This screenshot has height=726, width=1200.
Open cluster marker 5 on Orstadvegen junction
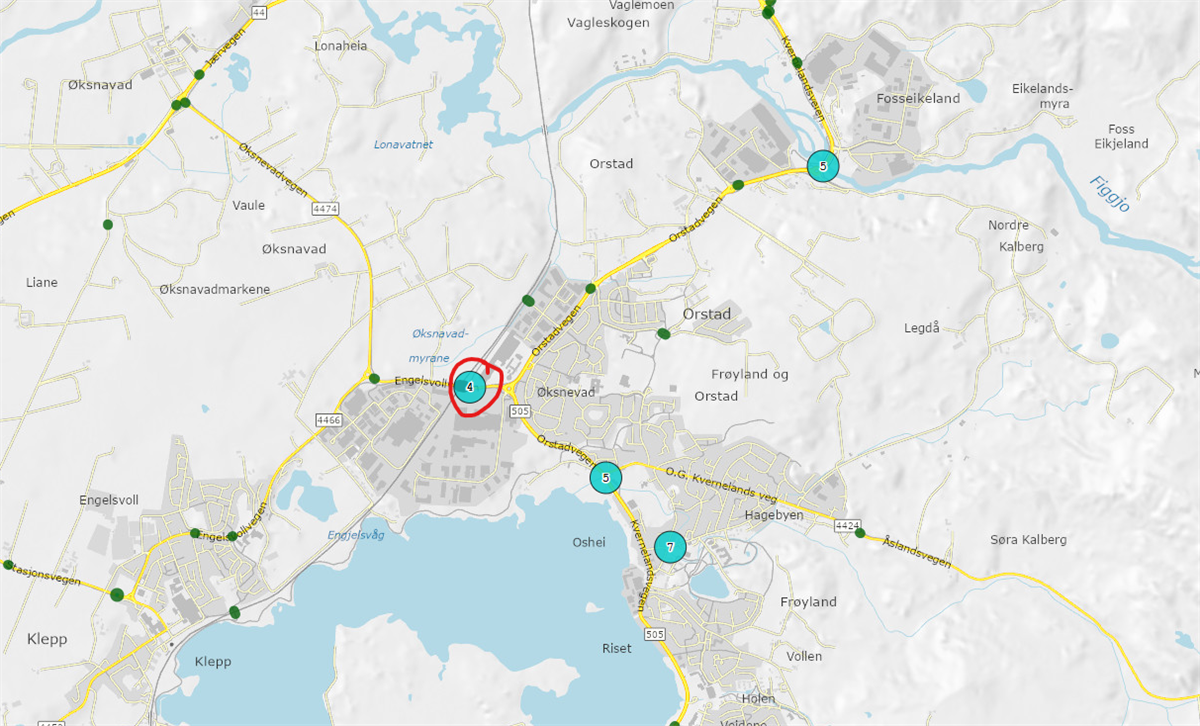pyautogui.click(x=605, y=478)
